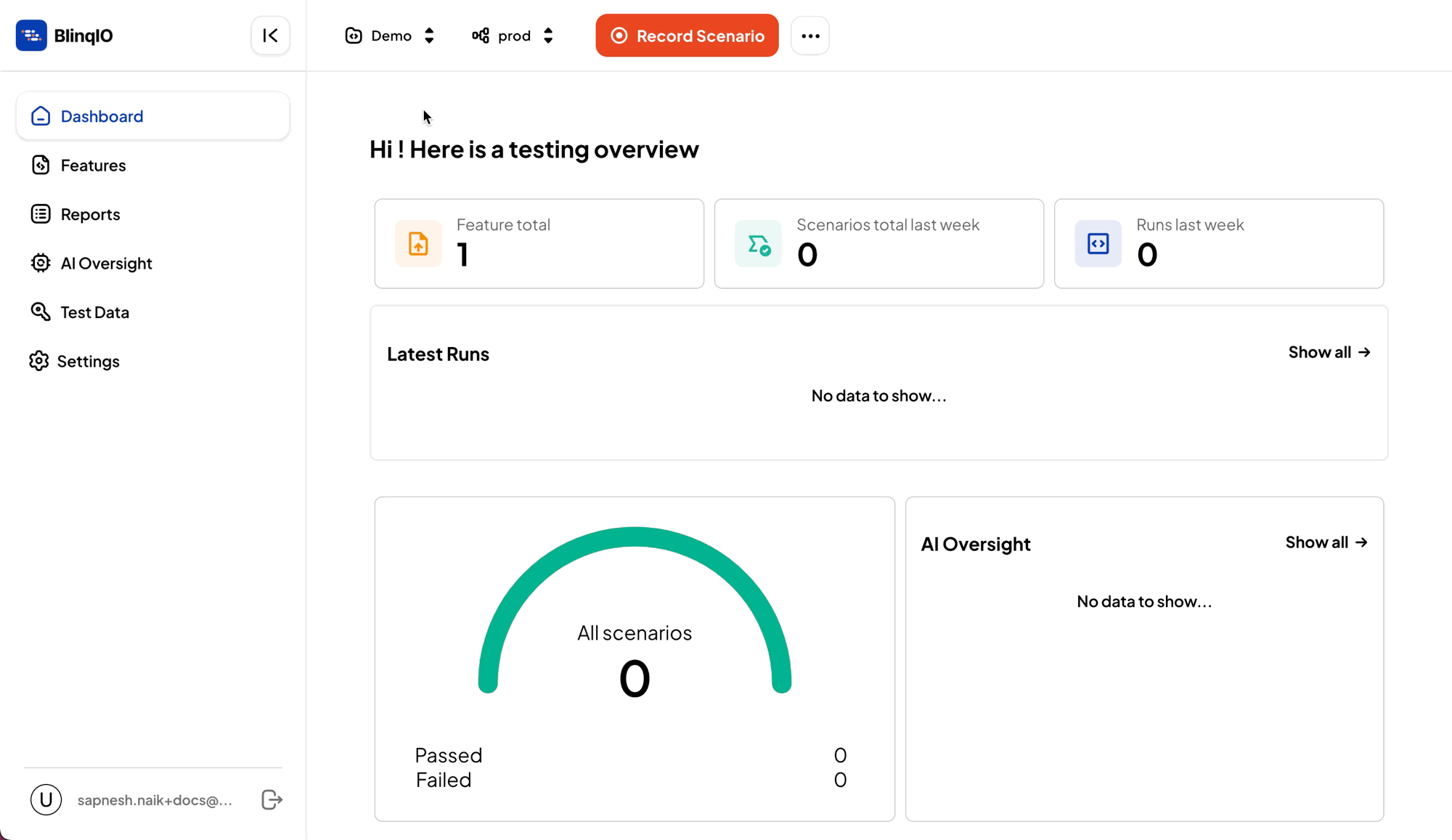The image size is (1452, 840).
Task: Open the Features section icon
Action: [x=40, y=165]
